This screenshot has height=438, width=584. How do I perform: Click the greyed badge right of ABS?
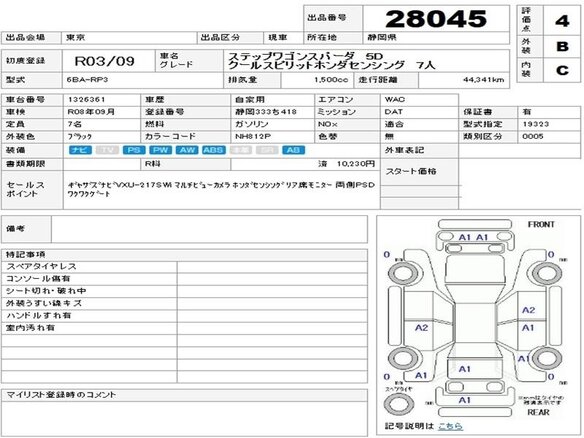pyautogui.click(x=241, y=150)
